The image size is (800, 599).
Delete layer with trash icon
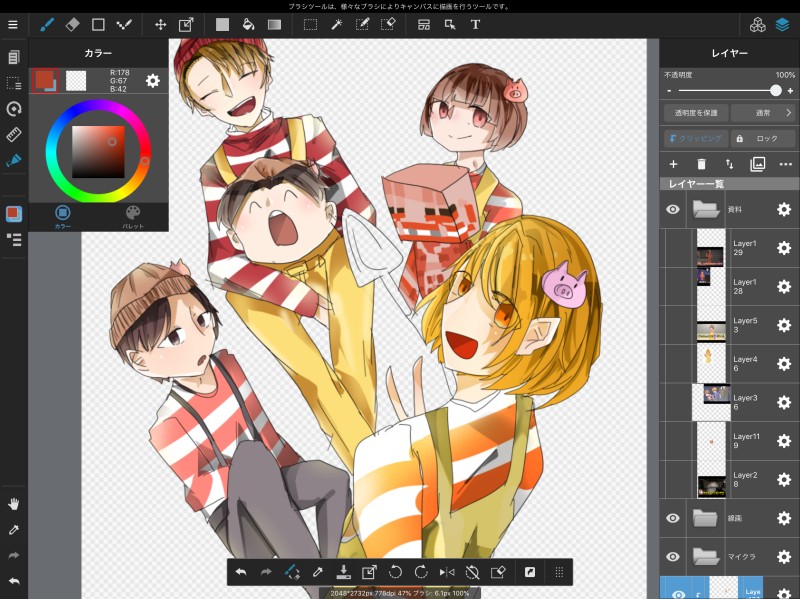(702, 164)
